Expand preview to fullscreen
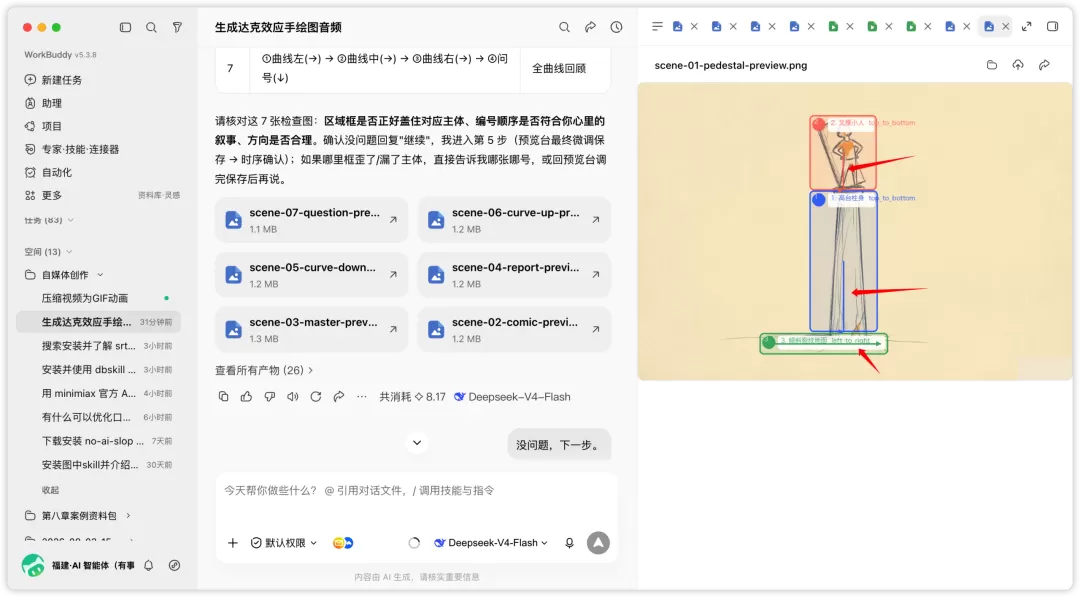Screen dimensions: 1080x597 coord(1027,27)
